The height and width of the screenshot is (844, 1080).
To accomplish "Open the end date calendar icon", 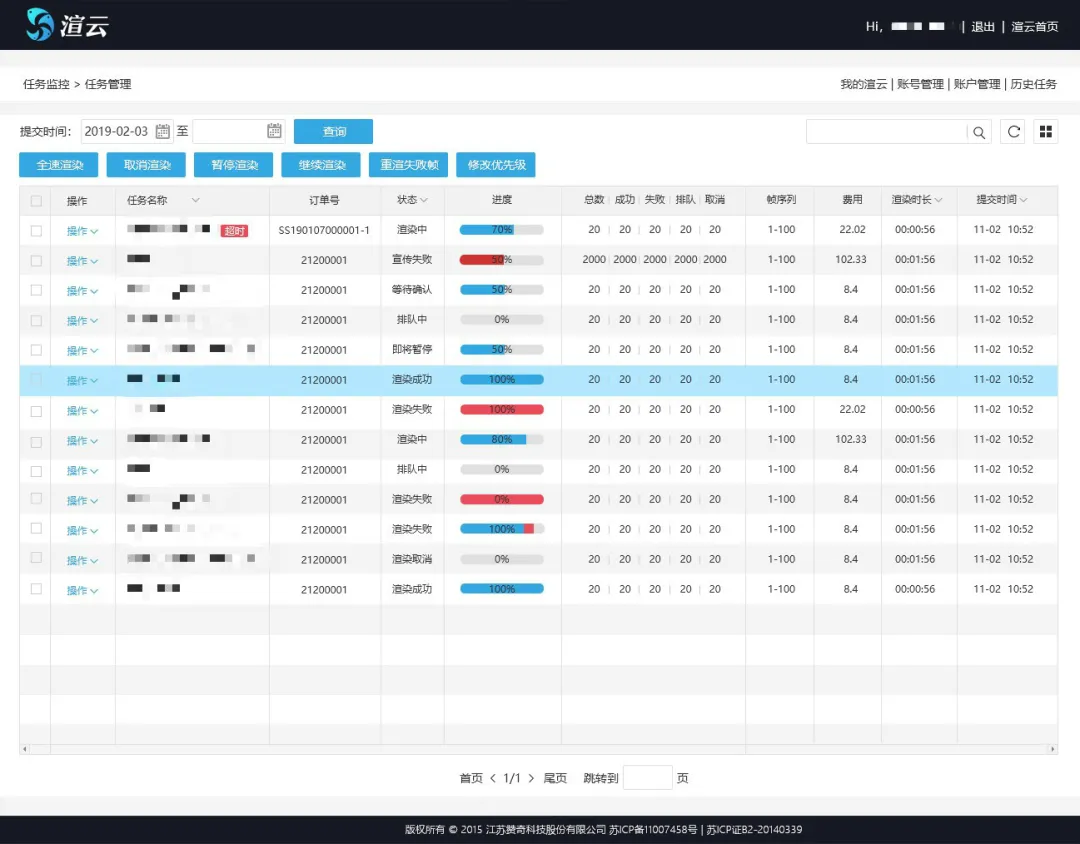I will [274, 131].
